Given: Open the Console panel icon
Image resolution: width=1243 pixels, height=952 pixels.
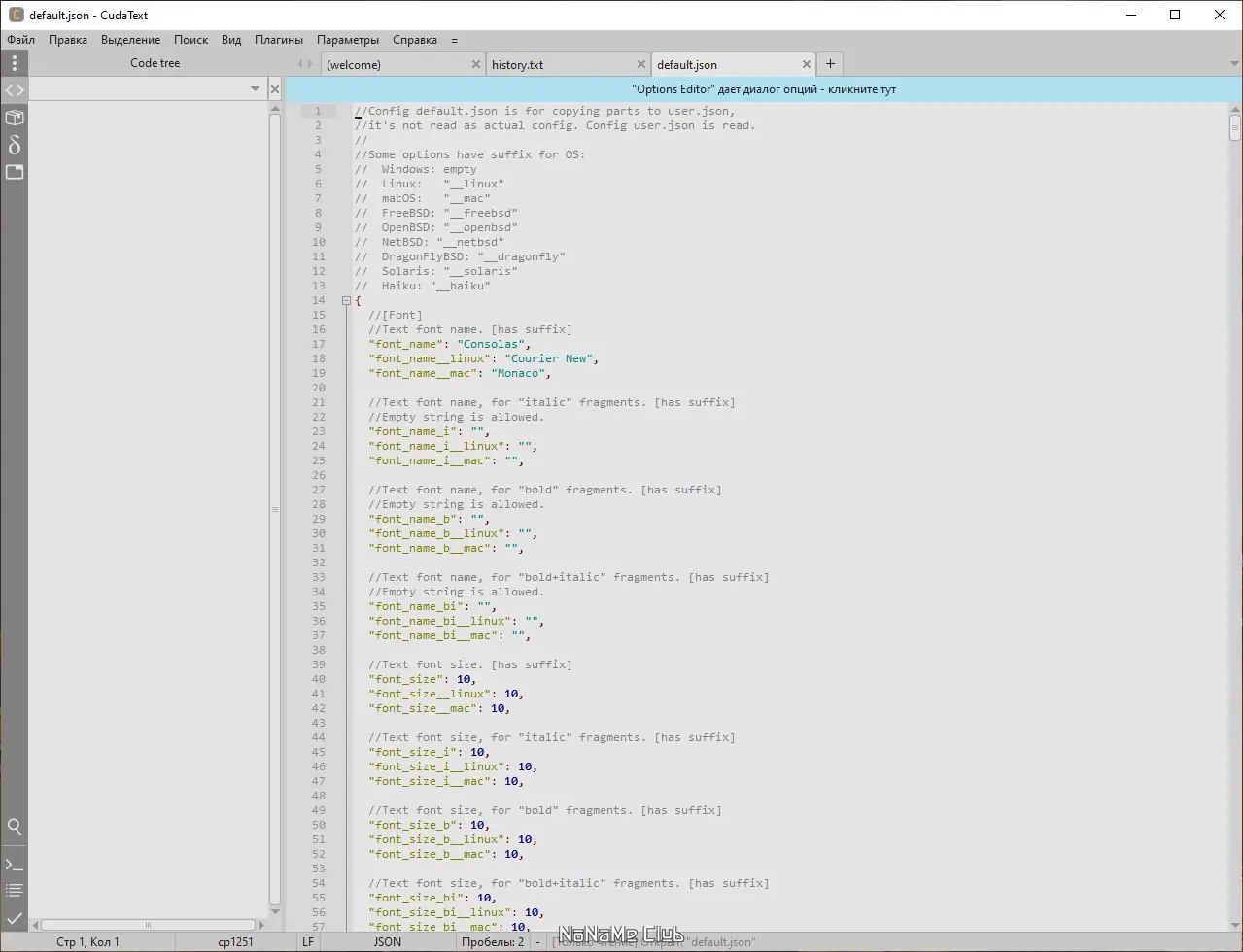Looking at the screenshot, I should [14, 865].
